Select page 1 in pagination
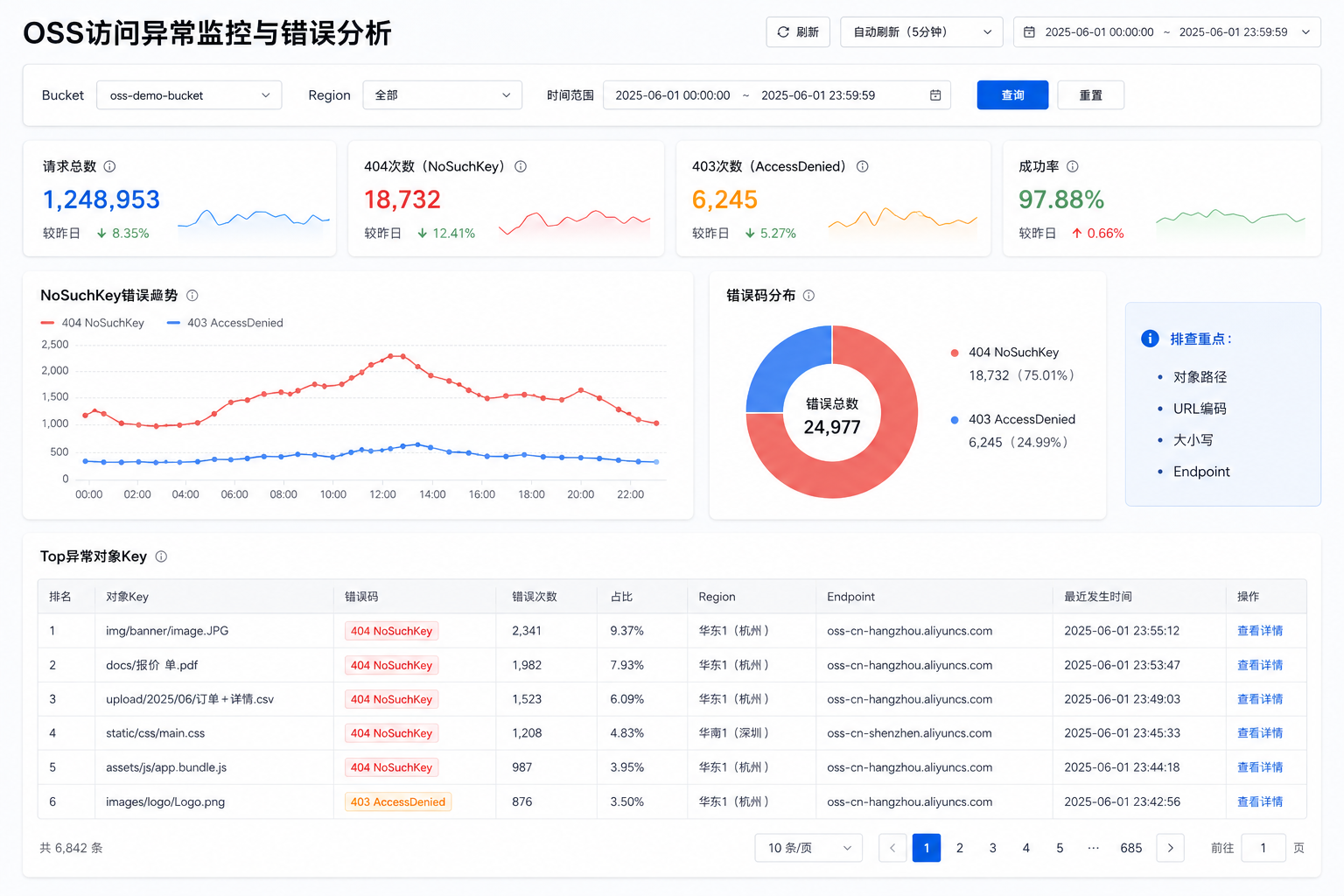 [x=927, y=848]
